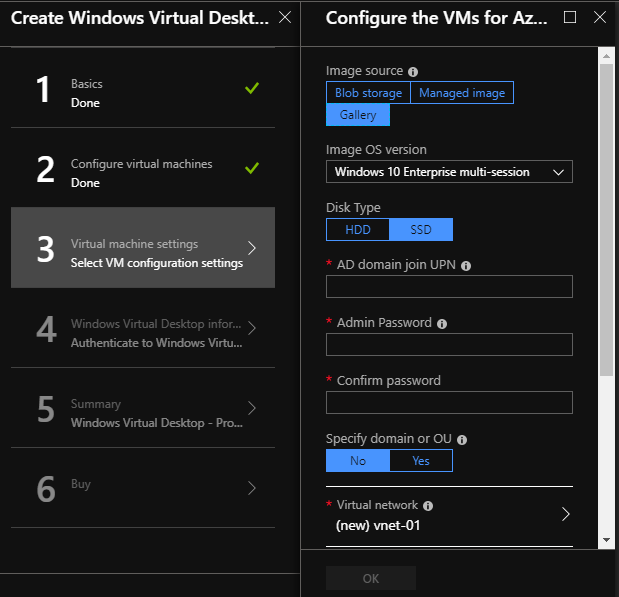Go to step 1 Basics
The height and width of the screenshot is (597, 619).
pyautogui.click(x=142, y=93)
